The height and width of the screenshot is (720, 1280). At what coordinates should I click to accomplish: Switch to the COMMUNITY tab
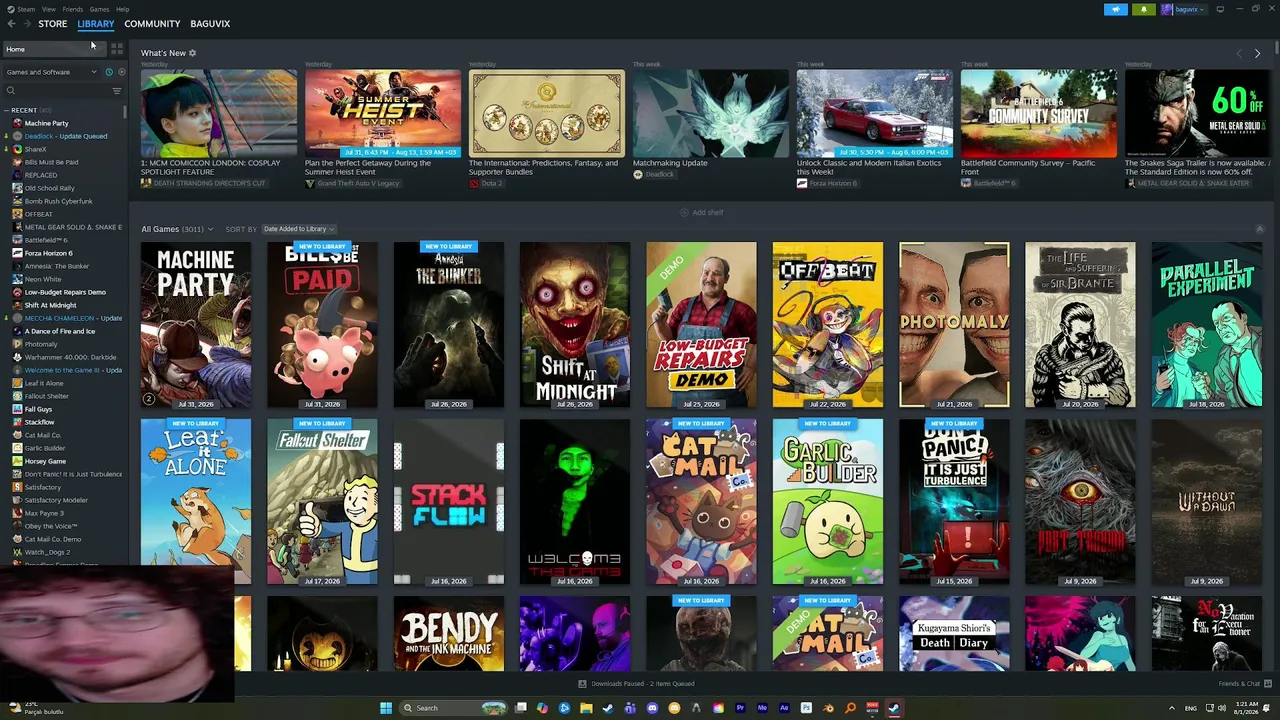pos(152,24)
